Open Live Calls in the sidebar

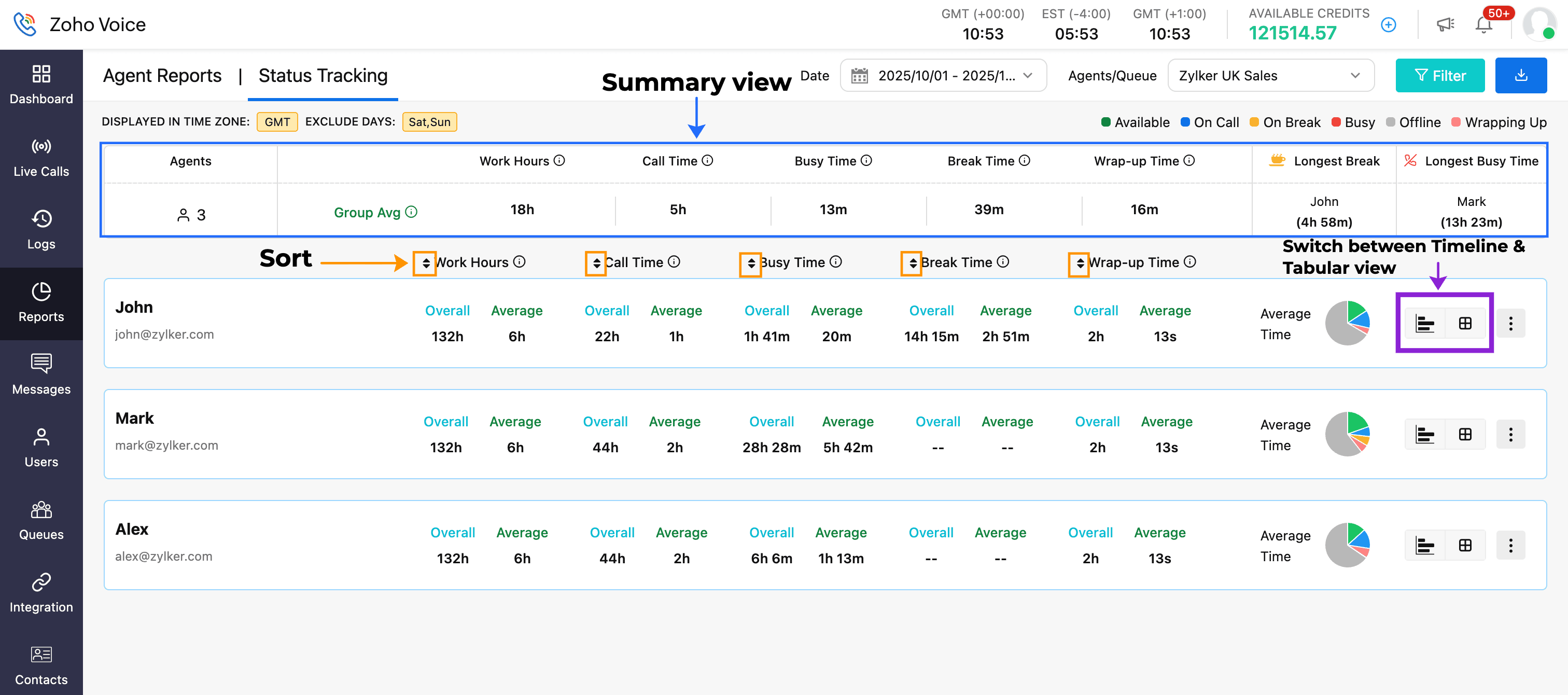[41, 158]
